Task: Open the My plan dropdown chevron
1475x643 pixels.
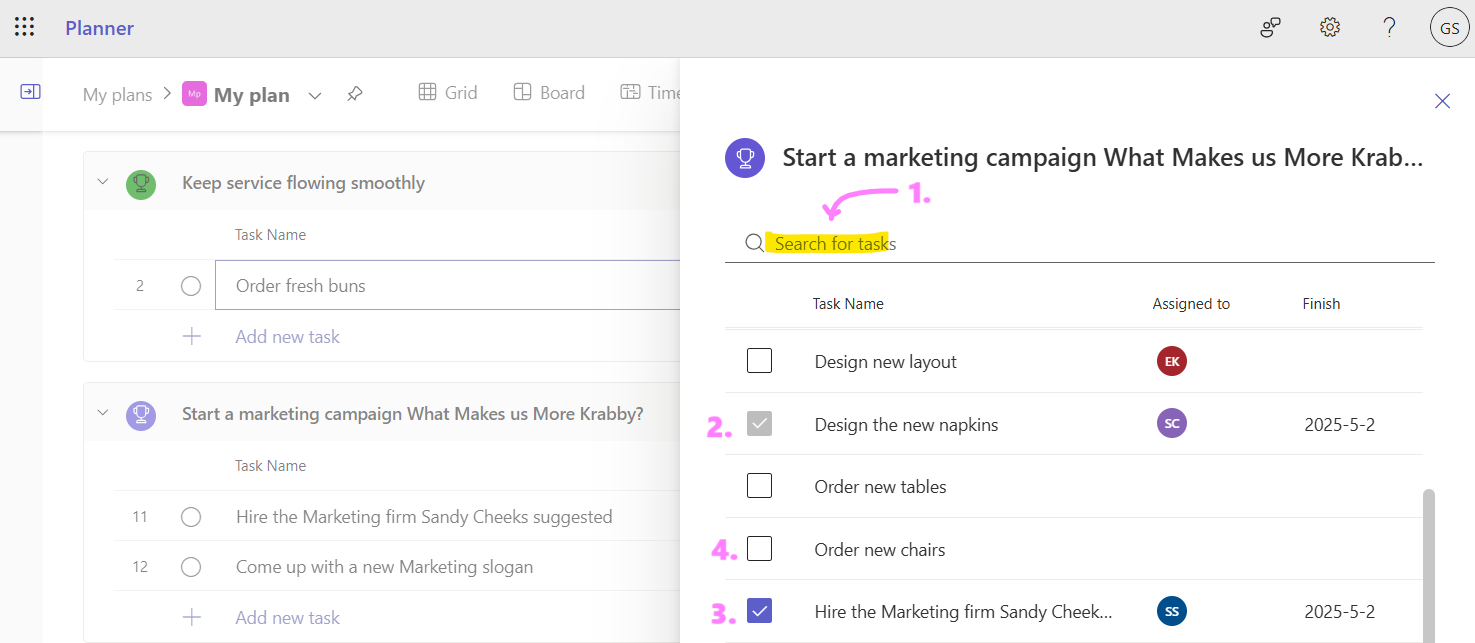Action: [x=315, y=95]
